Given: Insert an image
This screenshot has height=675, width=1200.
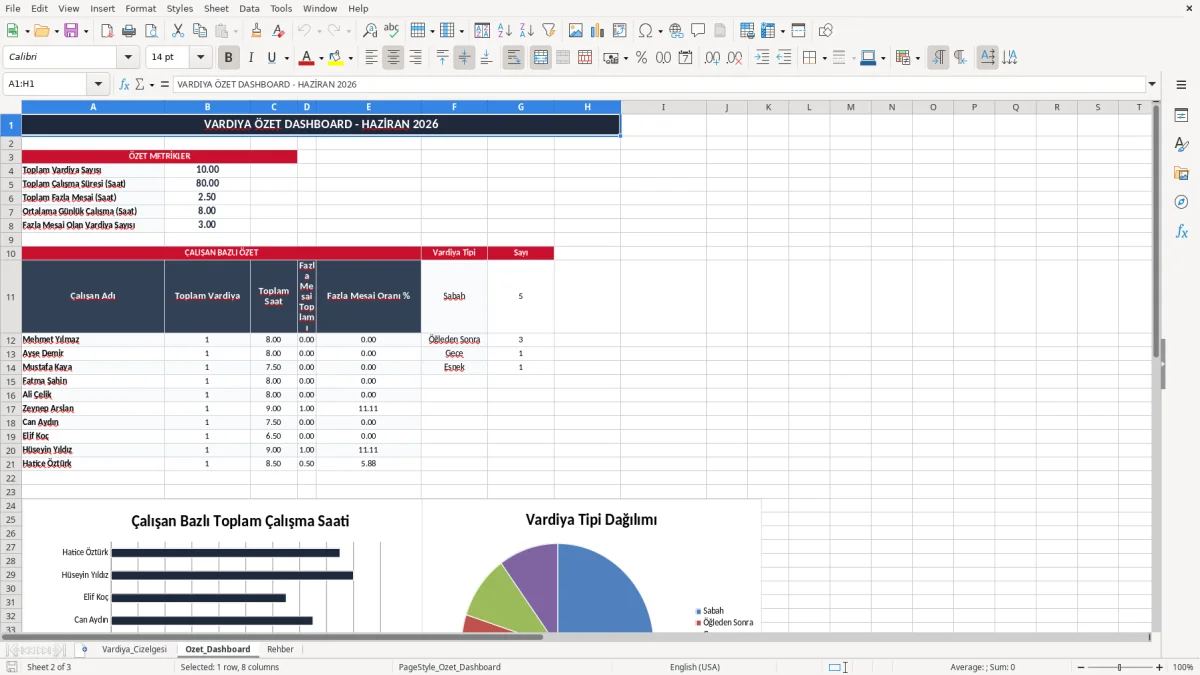Looking at the screenshot, I should coord(576,31).
